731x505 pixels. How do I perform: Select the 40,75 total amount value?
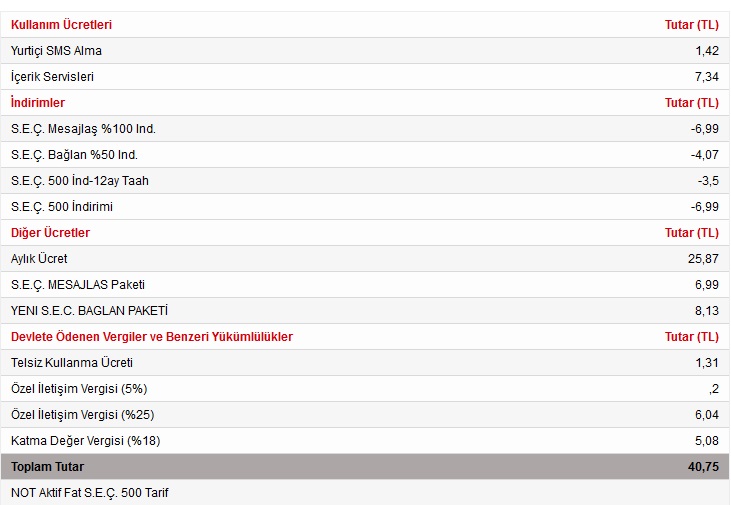702,466
